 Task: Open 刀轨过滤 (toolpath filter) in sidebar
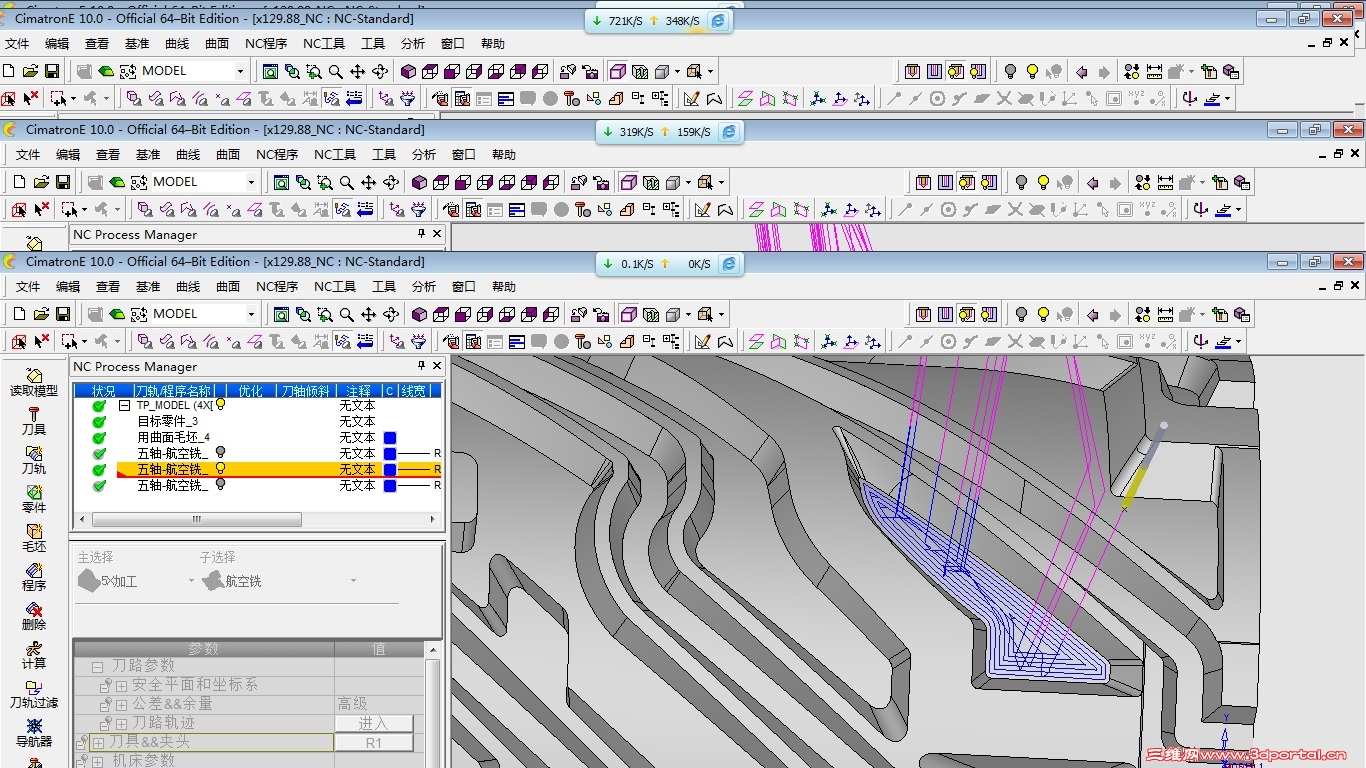point(34,694)
